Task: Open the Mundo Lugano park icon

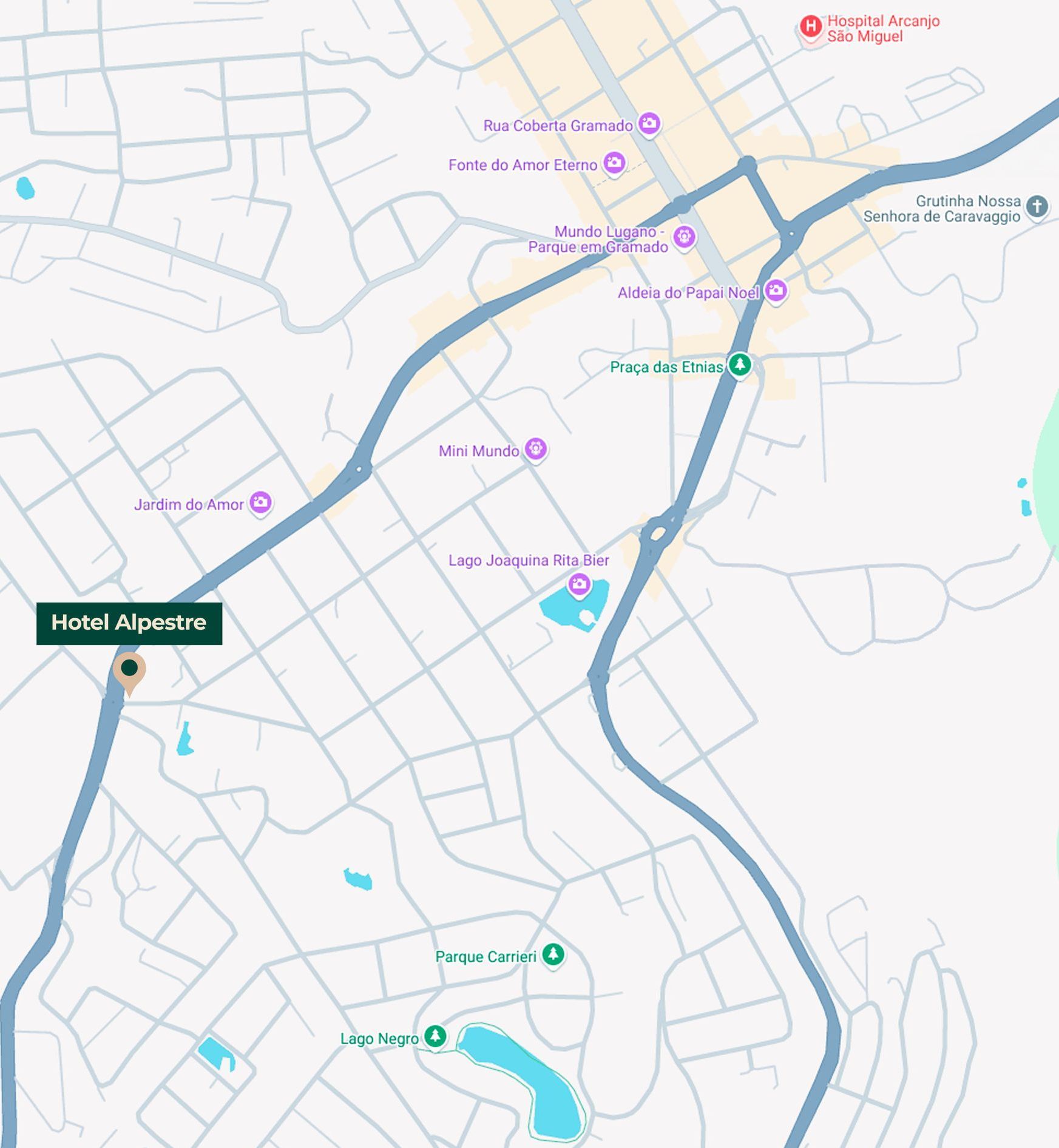Action: (684, 237)
